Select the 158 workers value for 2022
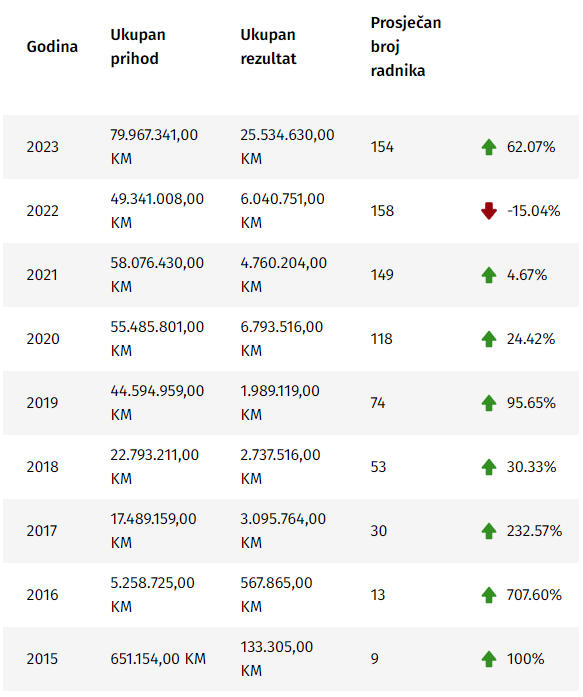The image size is (583, 697). point(382,211)
